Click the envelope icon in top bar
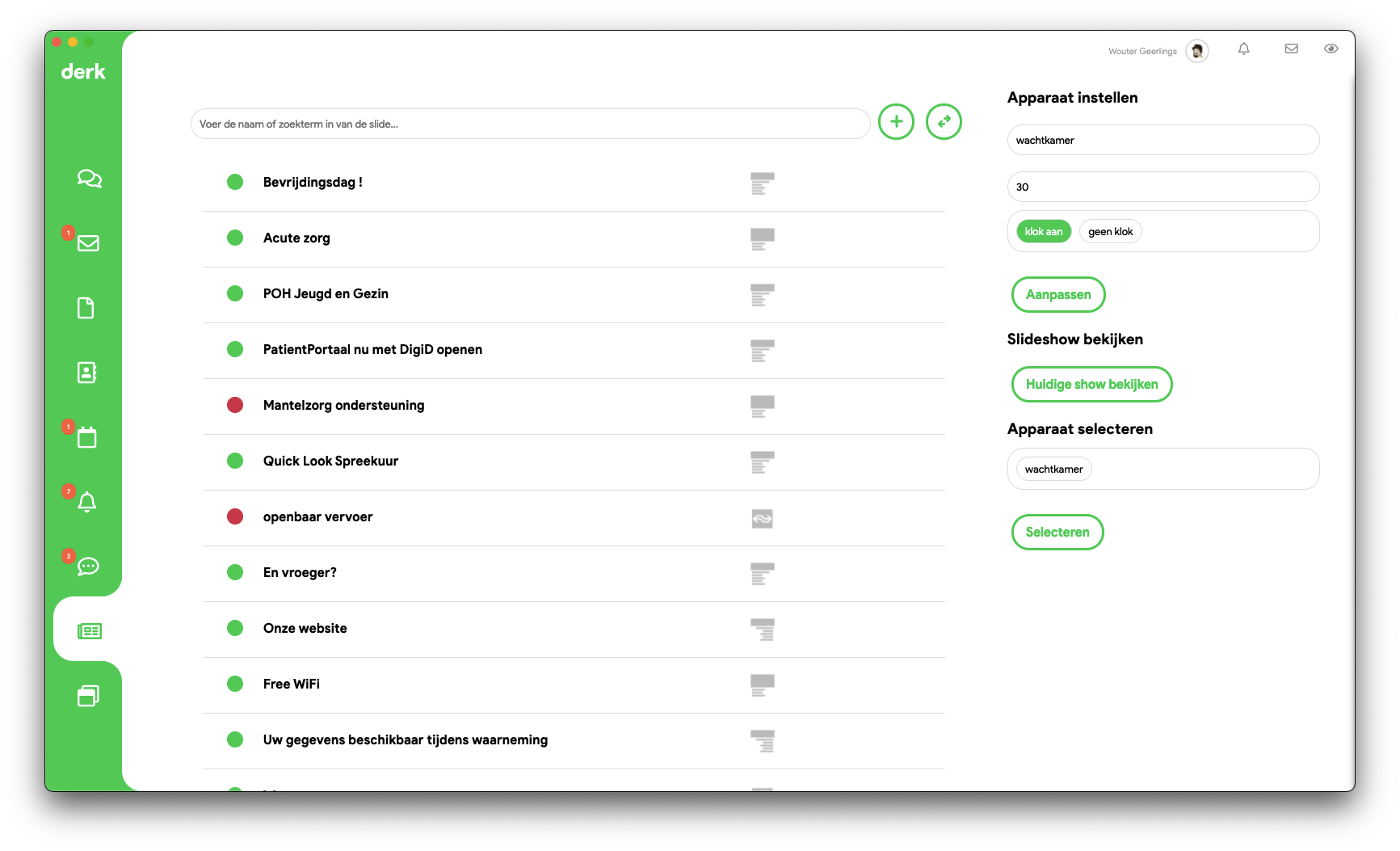Screen dimensions: 1400x851 click(1292, 48)
